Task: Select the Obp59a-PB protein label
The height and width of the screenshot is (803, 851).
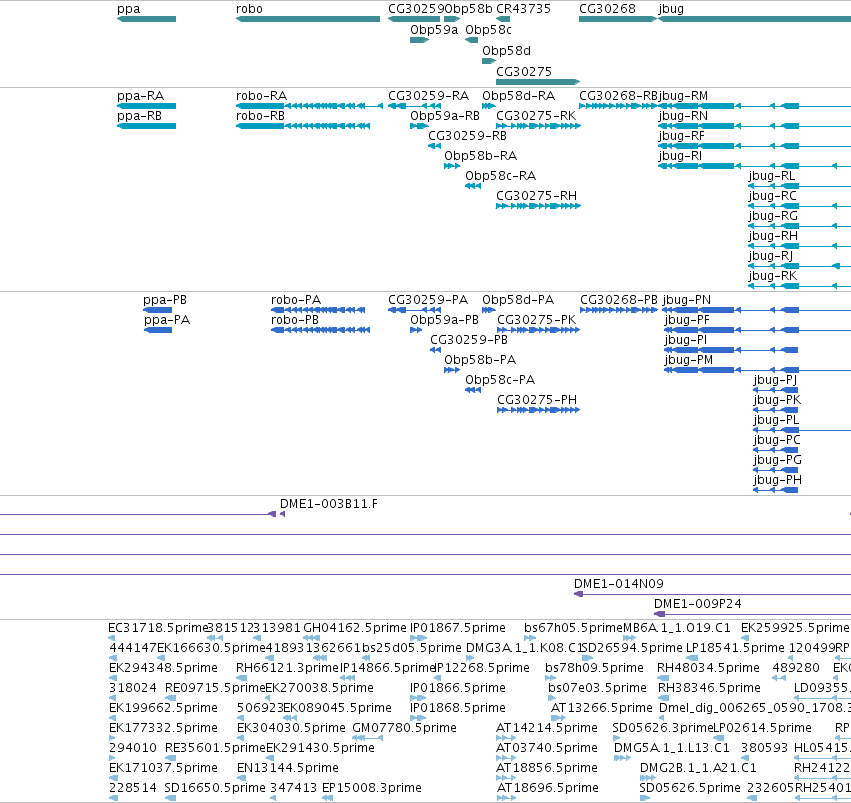Action: [444, 320]
